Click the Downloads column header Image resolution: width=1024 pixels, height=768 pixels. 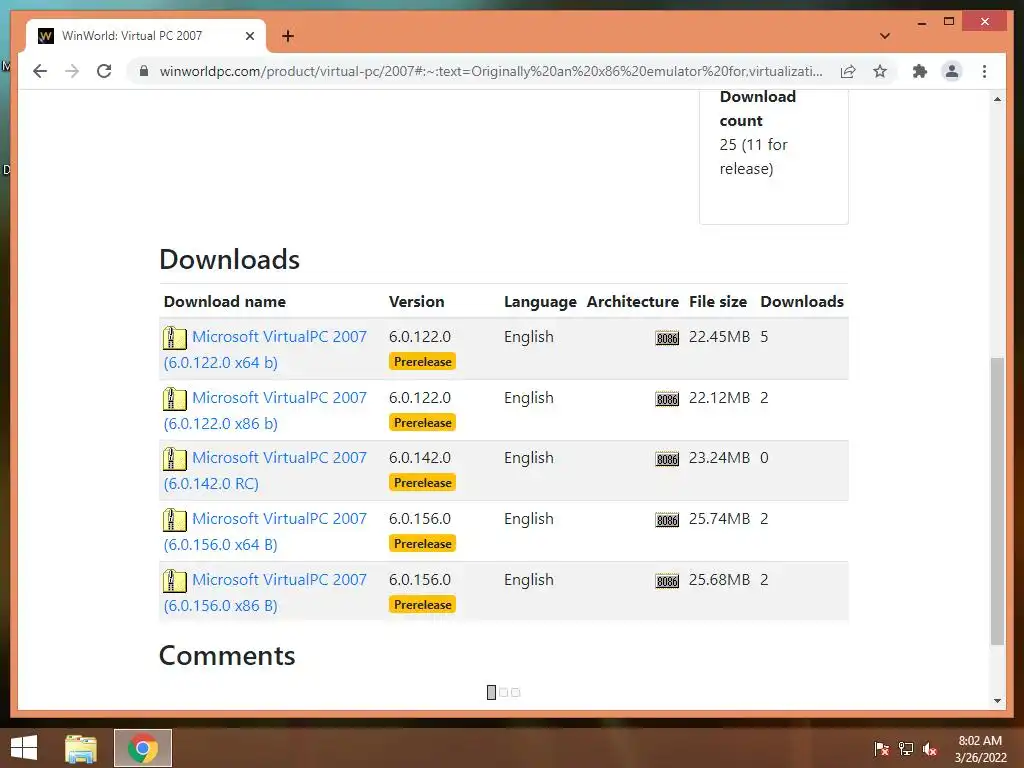[802, 302]
